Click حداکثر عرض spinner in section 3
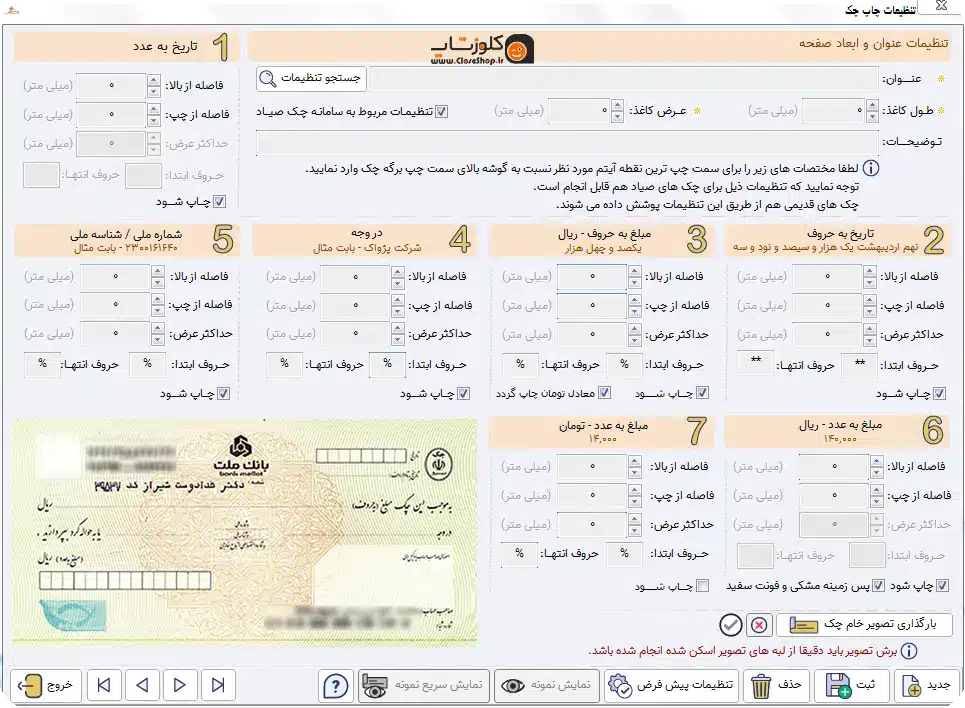Screen dimensions: 965x708 (x=635, y=334)
